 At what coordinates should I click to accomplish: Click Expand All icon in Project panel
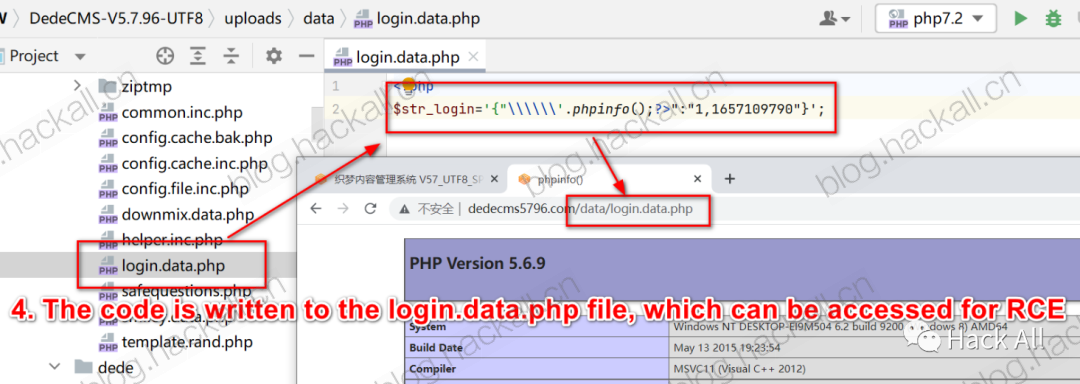[198, 56]
